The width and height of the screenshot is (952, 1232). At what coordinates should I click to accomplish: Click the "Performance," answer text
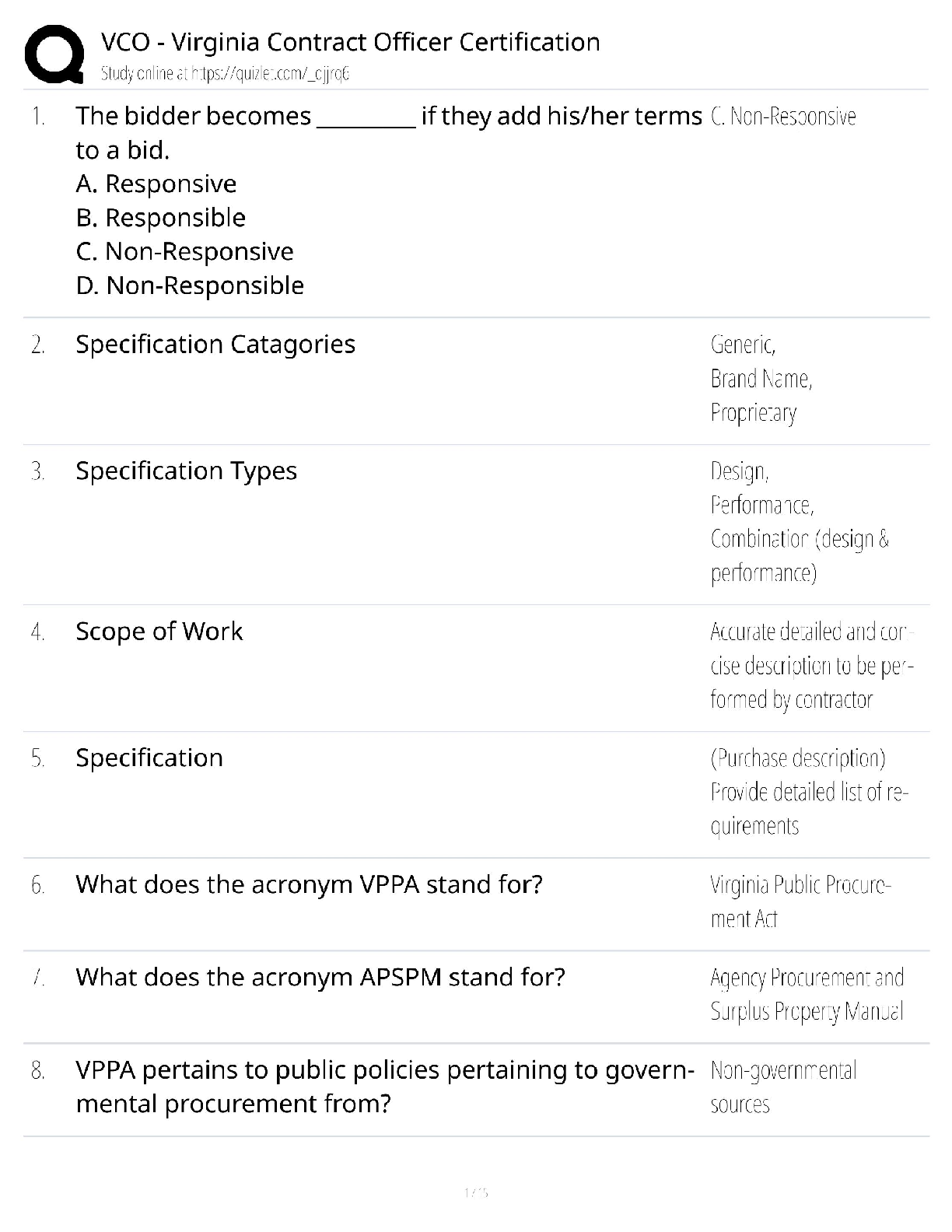click(x=762, y=506)
